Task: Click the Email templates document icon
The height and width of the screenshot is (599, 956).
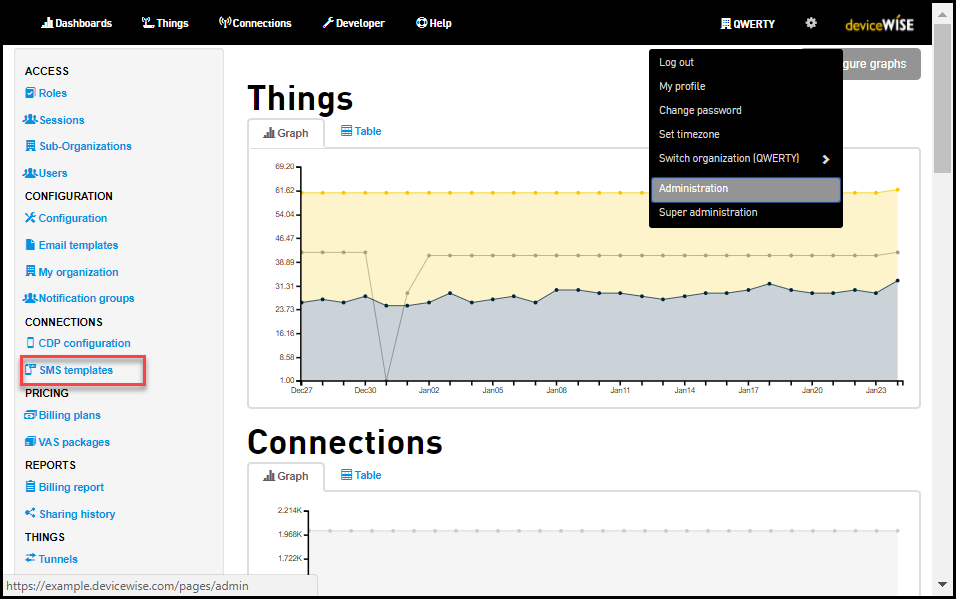Action: point(30,245)
